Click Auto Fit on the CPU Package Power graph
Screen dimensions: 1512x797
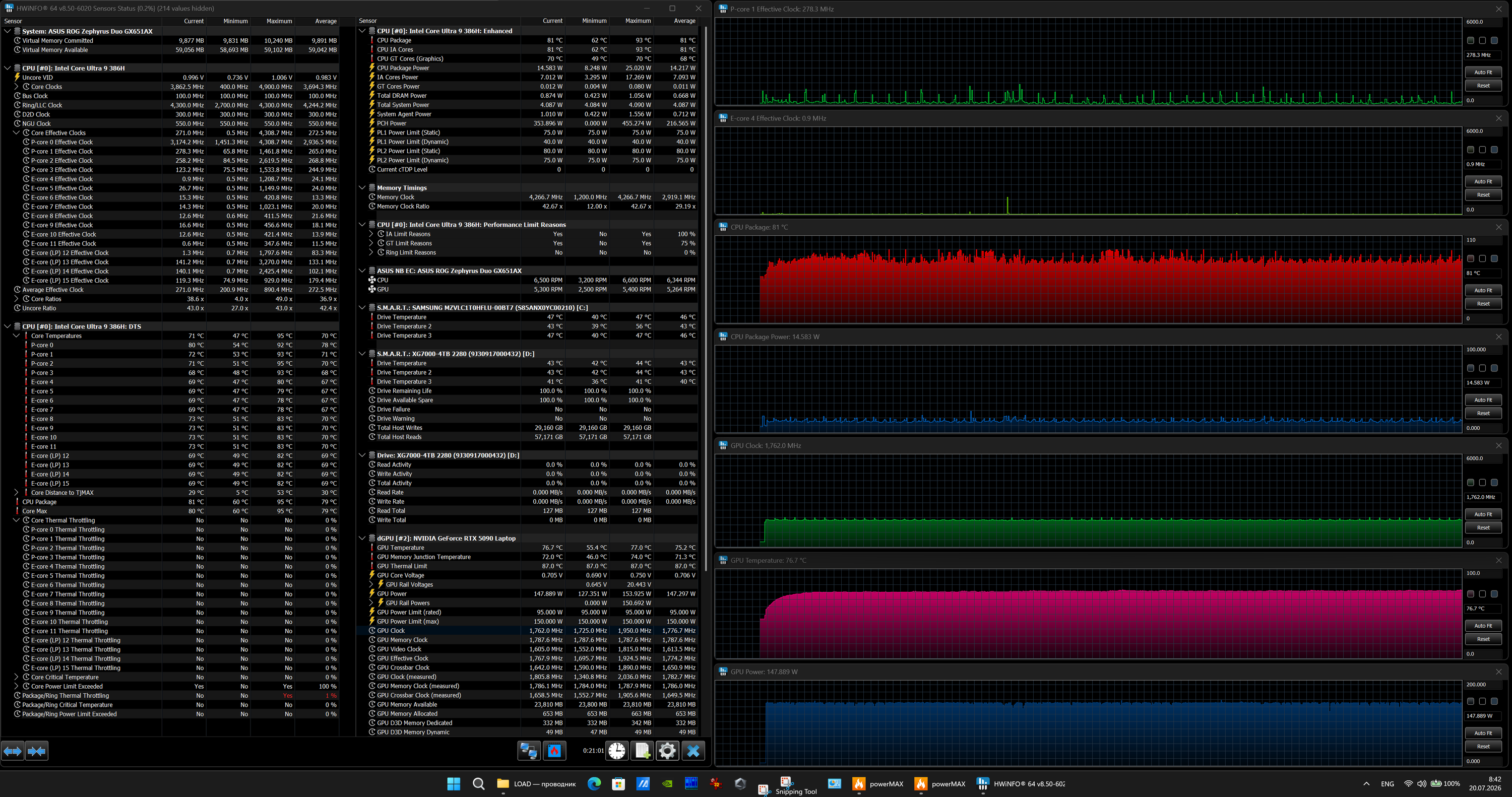click(x=1483, y=400)
